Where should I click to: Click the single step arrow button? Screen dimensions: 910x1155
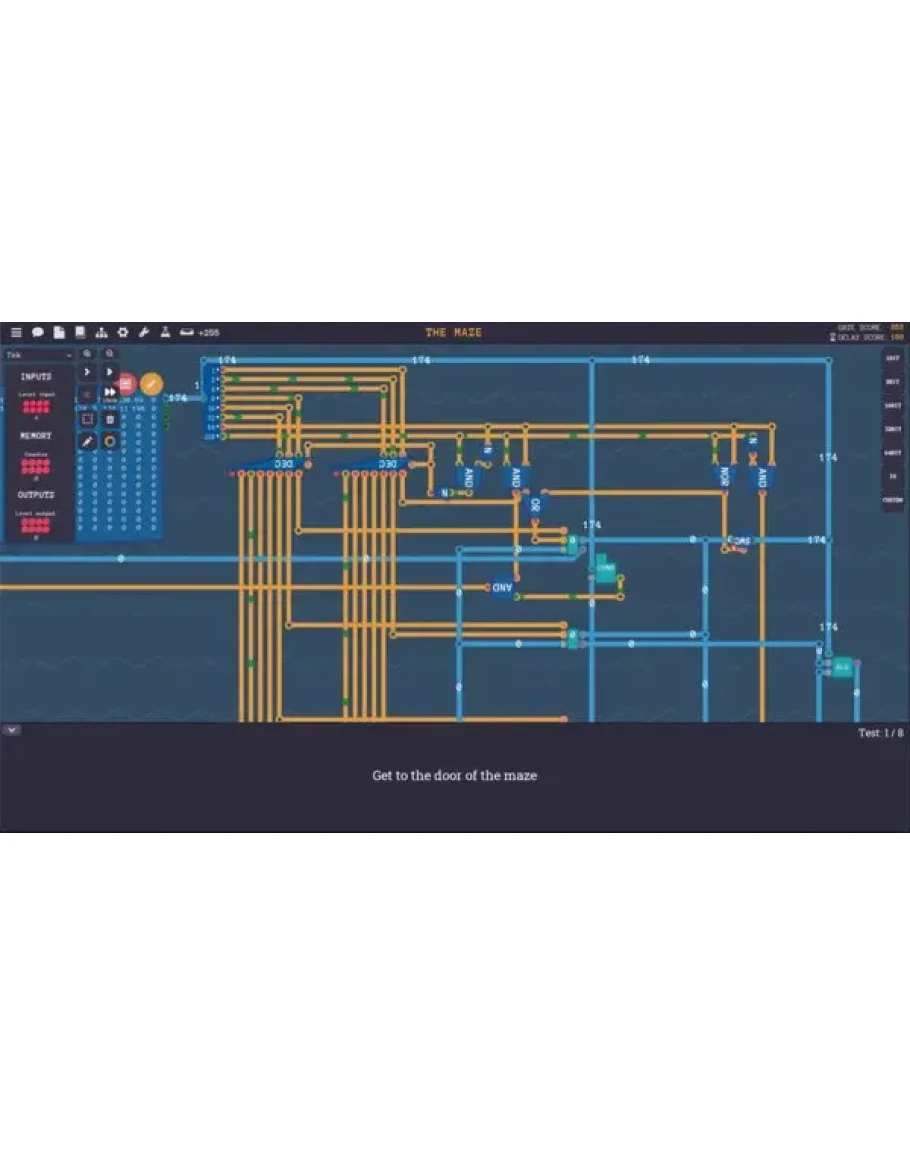pyautogui.click(x=87, y=372)
